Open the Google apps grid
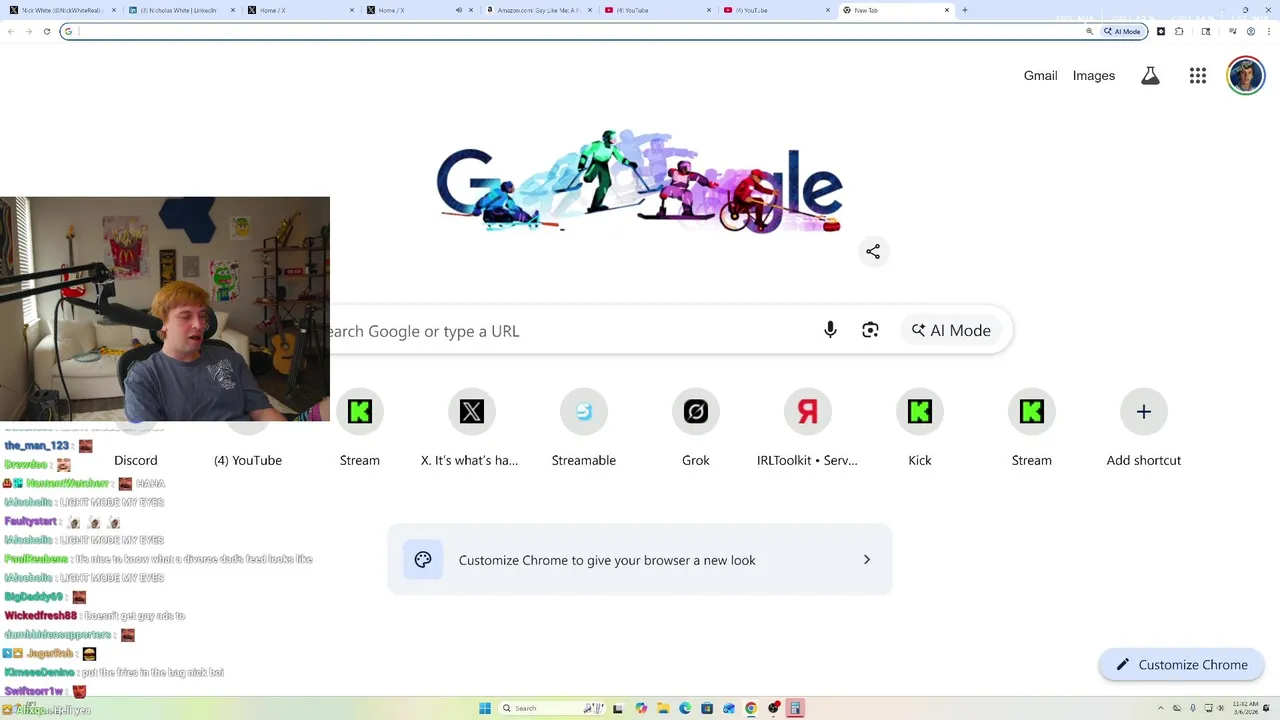The width and height of the screenshot is (1280, 720). tap(1198, 76)
